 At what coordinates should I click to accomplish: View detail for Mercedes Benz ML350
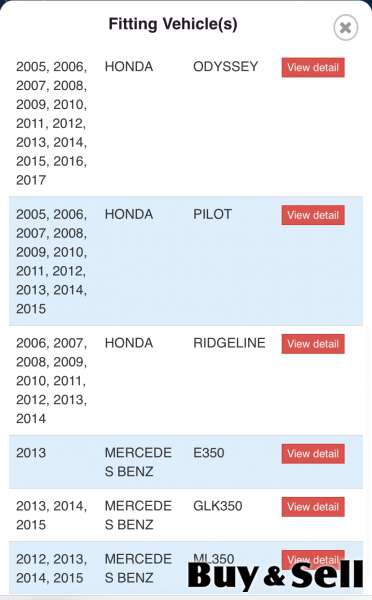pos(313,559)
